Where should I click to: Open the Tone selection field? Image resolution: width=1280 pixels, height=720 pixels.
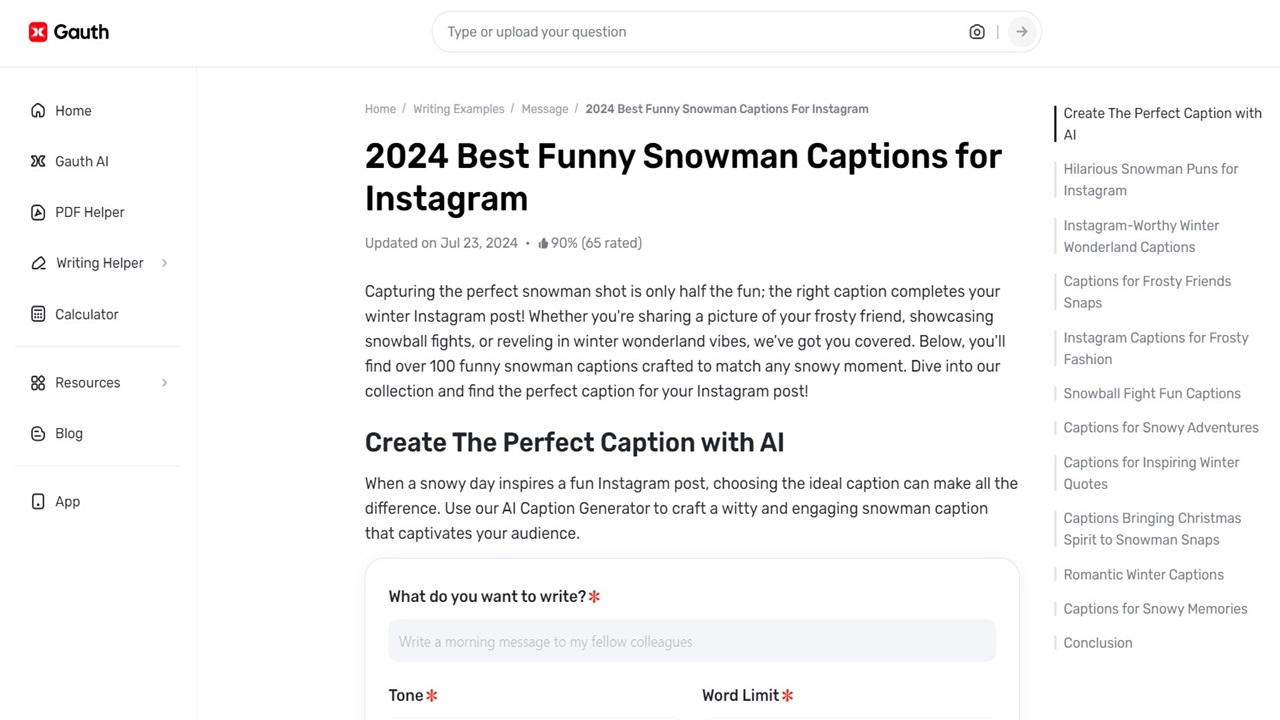534,717
